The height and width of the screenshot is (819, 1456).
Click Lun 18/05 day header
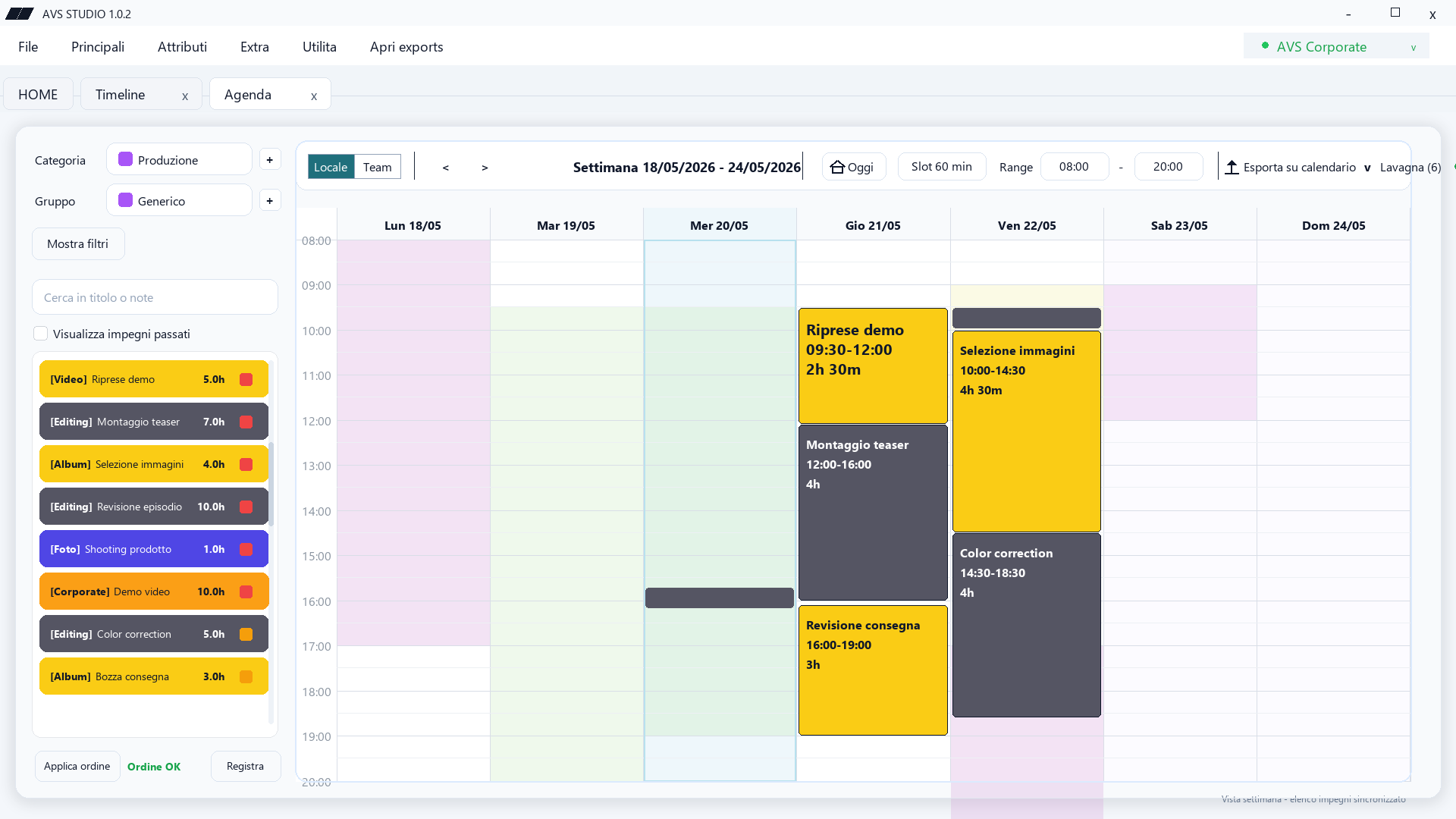pyautogui.click(x=413, y=225)
